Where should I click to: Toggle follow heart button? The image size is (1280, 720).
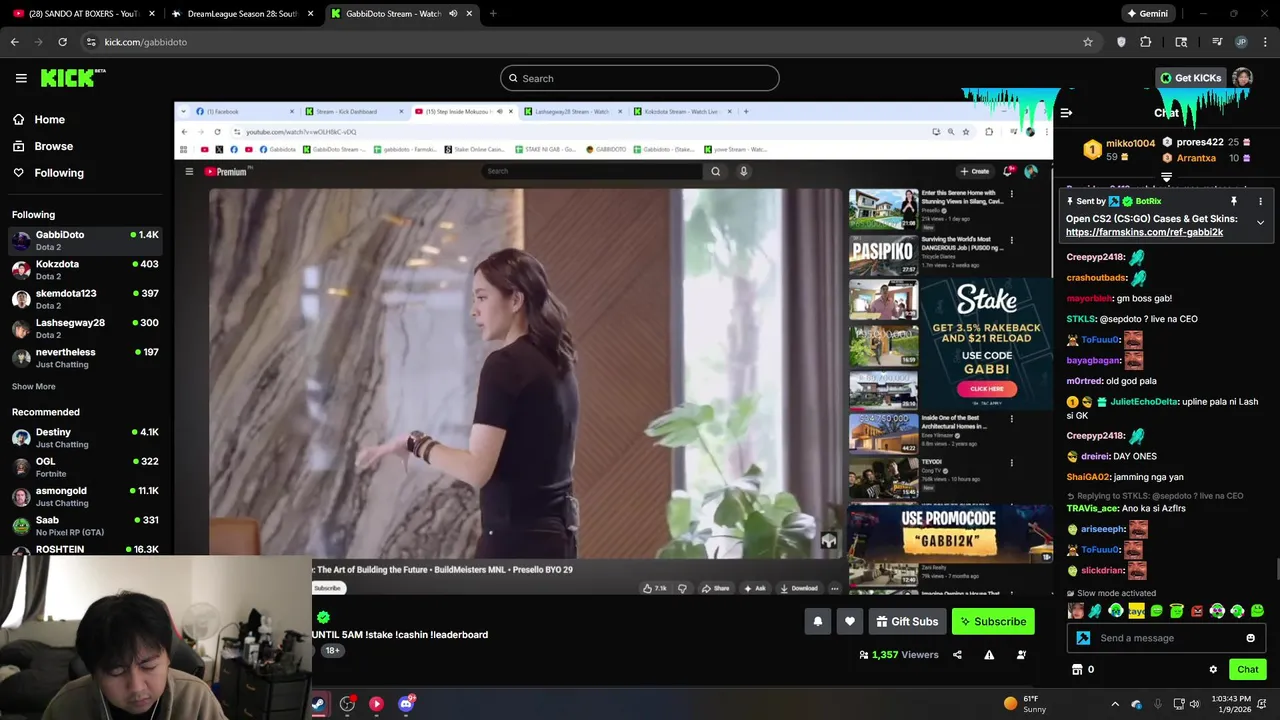[849, 621]
